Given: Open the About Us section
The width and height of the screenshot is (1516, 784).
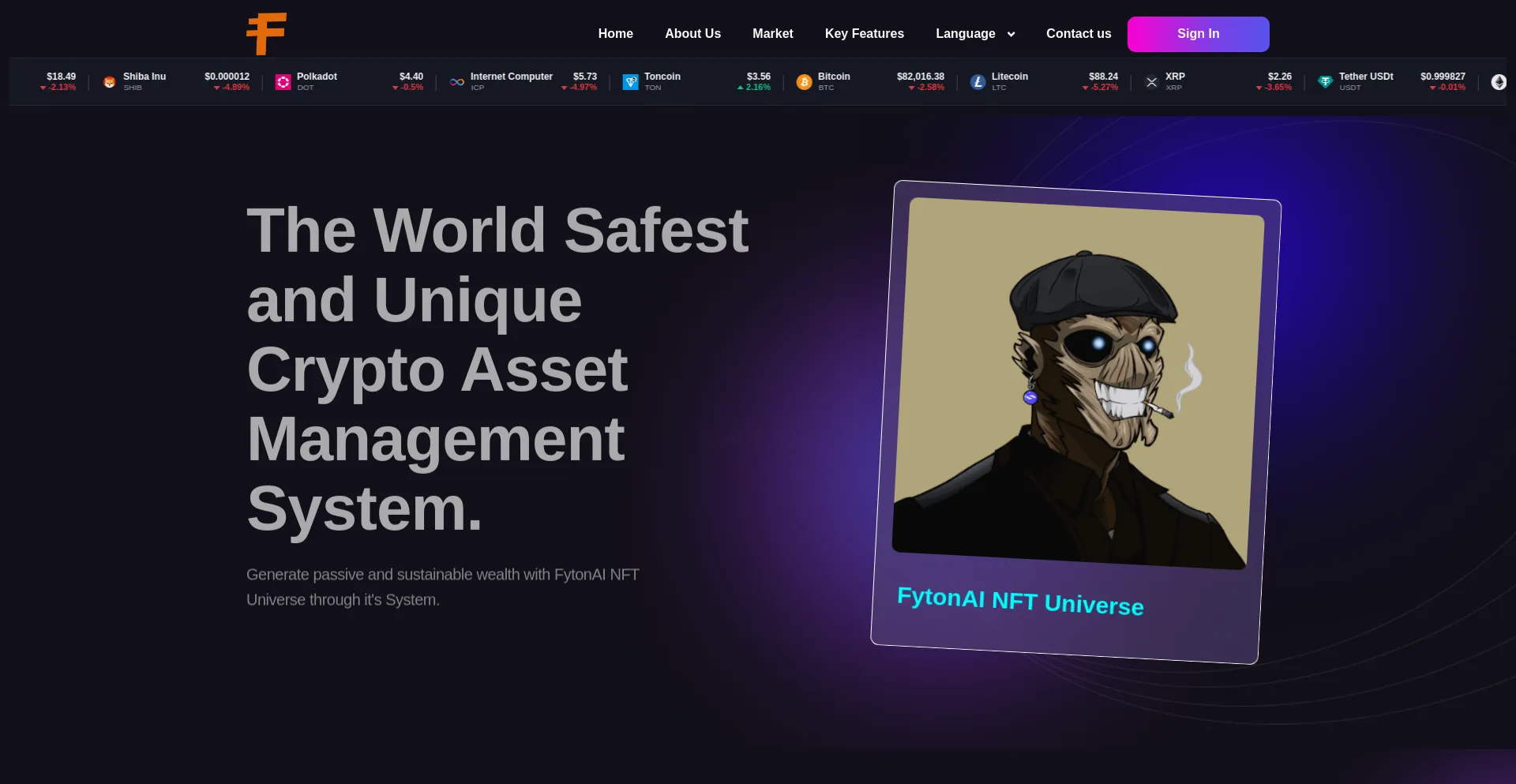Looking at the screenshot, I should pos(692,34).
